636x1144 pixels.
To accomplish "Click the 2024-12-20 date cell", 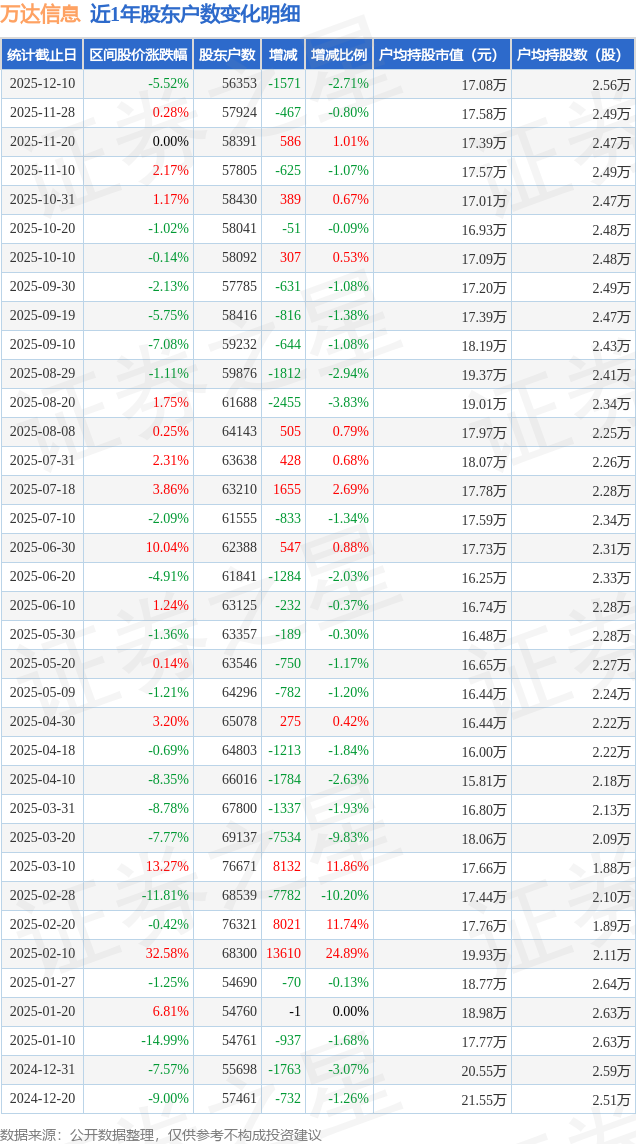I will pyautogui.click(x=42, y=1099).
